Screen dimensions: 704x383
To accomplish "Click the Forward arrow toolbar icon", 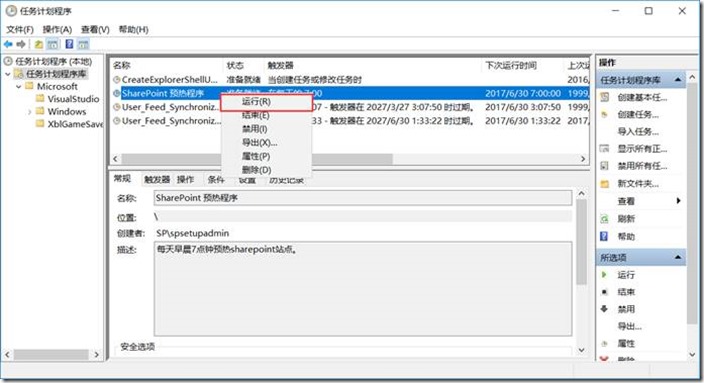I will (x=21, y=44).
